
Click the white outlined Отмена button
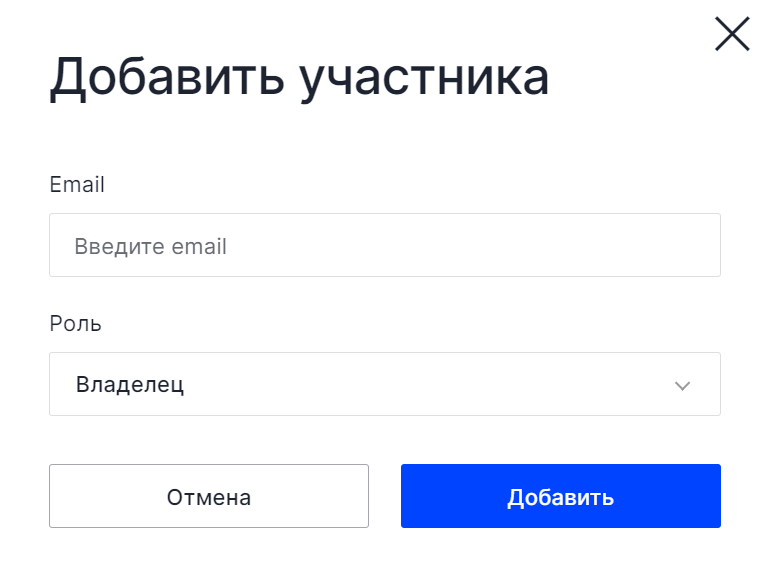209,496
